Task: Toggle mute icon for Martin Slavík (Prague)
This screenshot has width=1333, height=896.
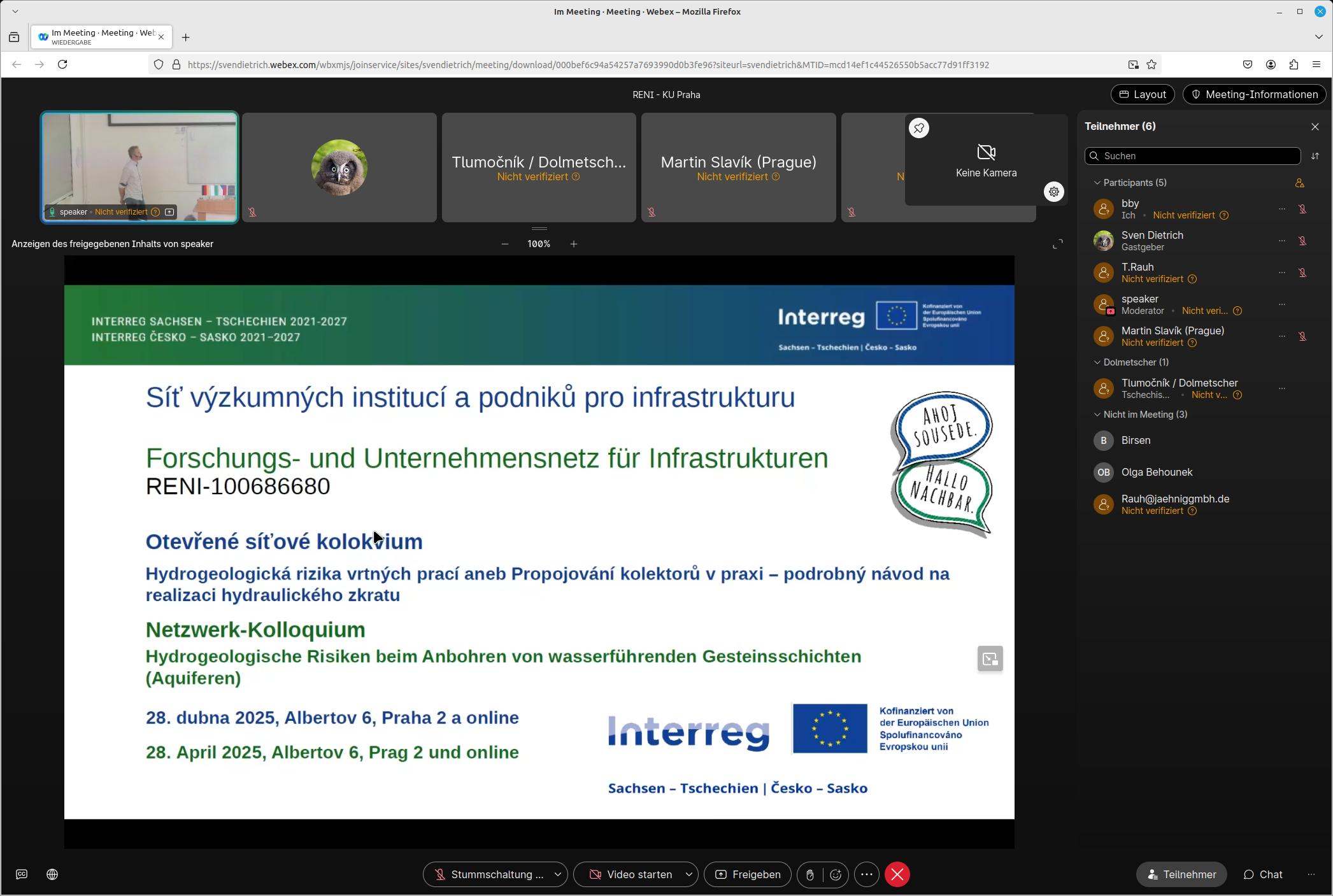Action: 1302,336
